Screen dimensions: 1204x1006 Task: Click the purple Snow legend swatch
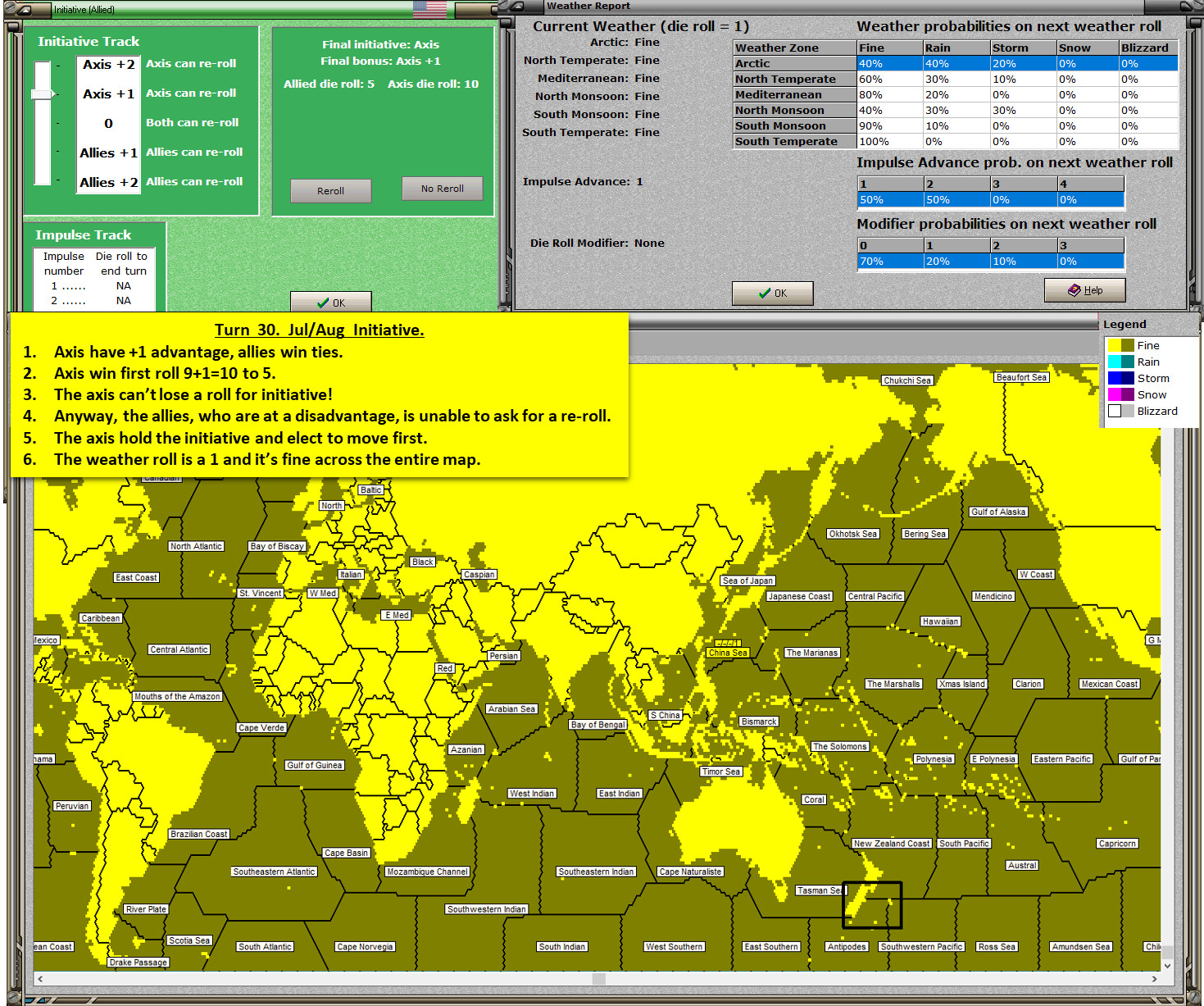(1128, 394)
